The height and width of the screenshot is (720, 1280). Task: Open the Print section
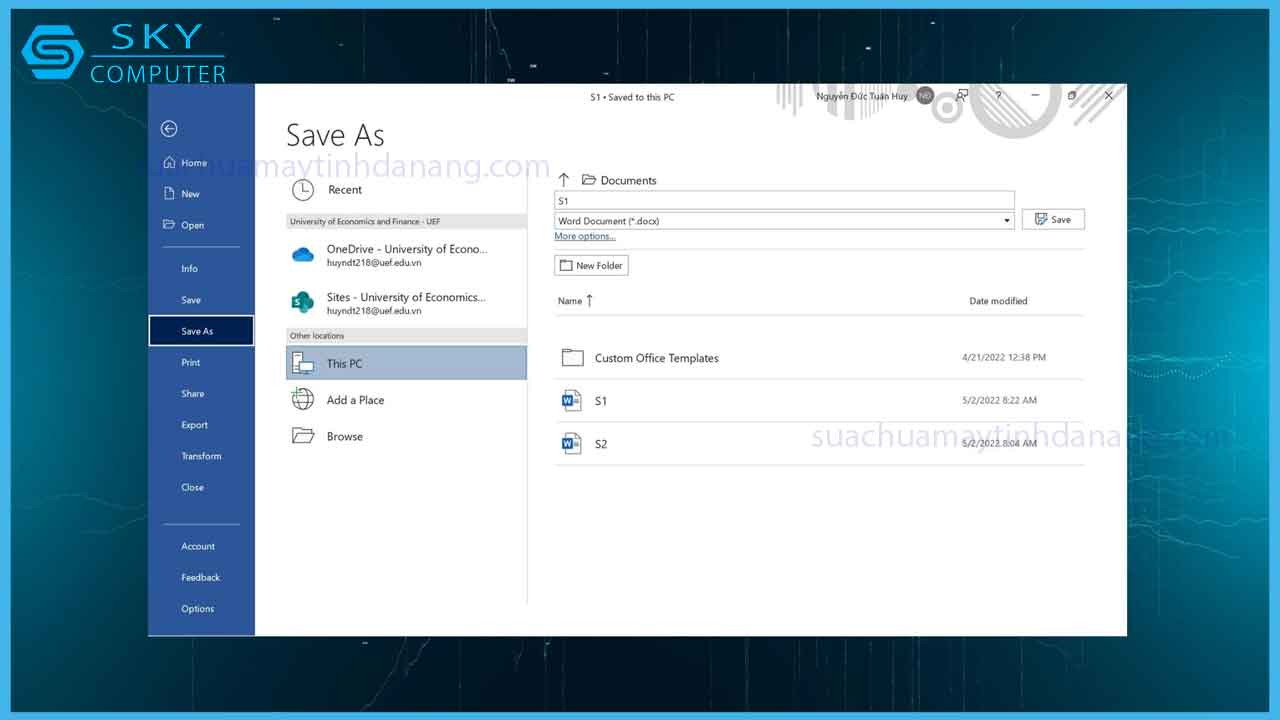190,362
